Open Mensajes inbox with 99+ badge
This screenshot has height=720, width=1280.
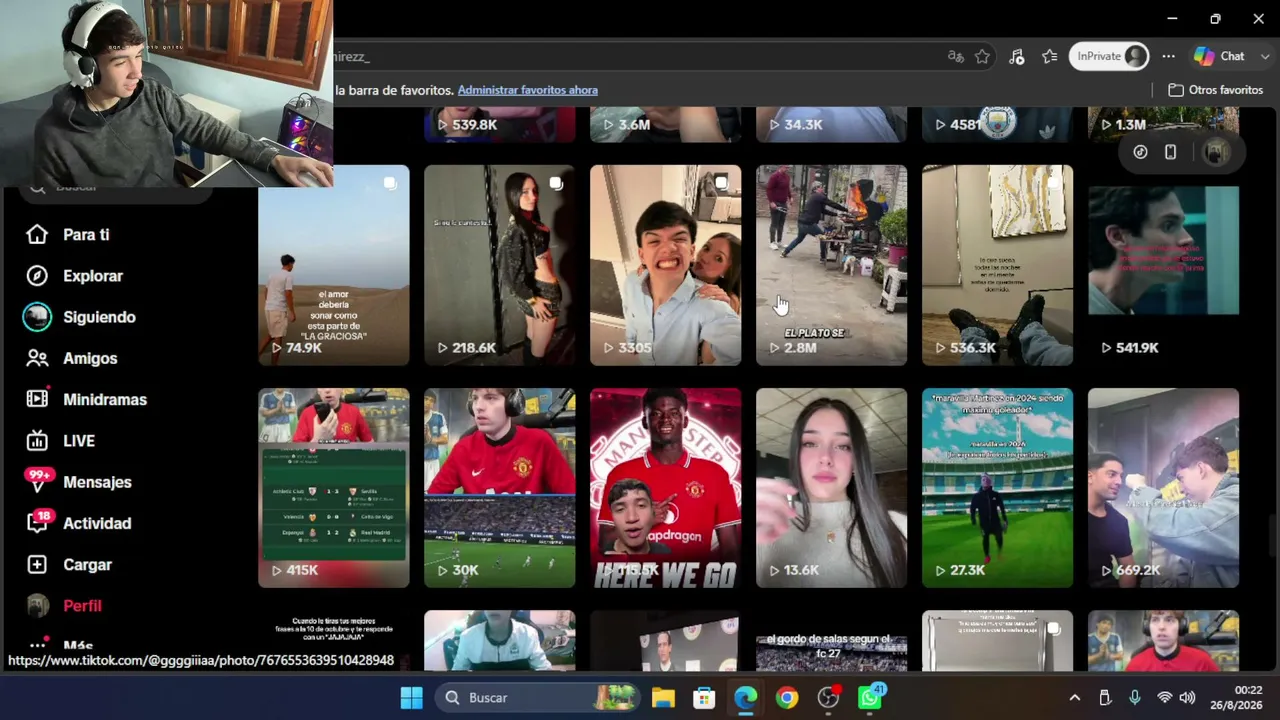(97, 482)
